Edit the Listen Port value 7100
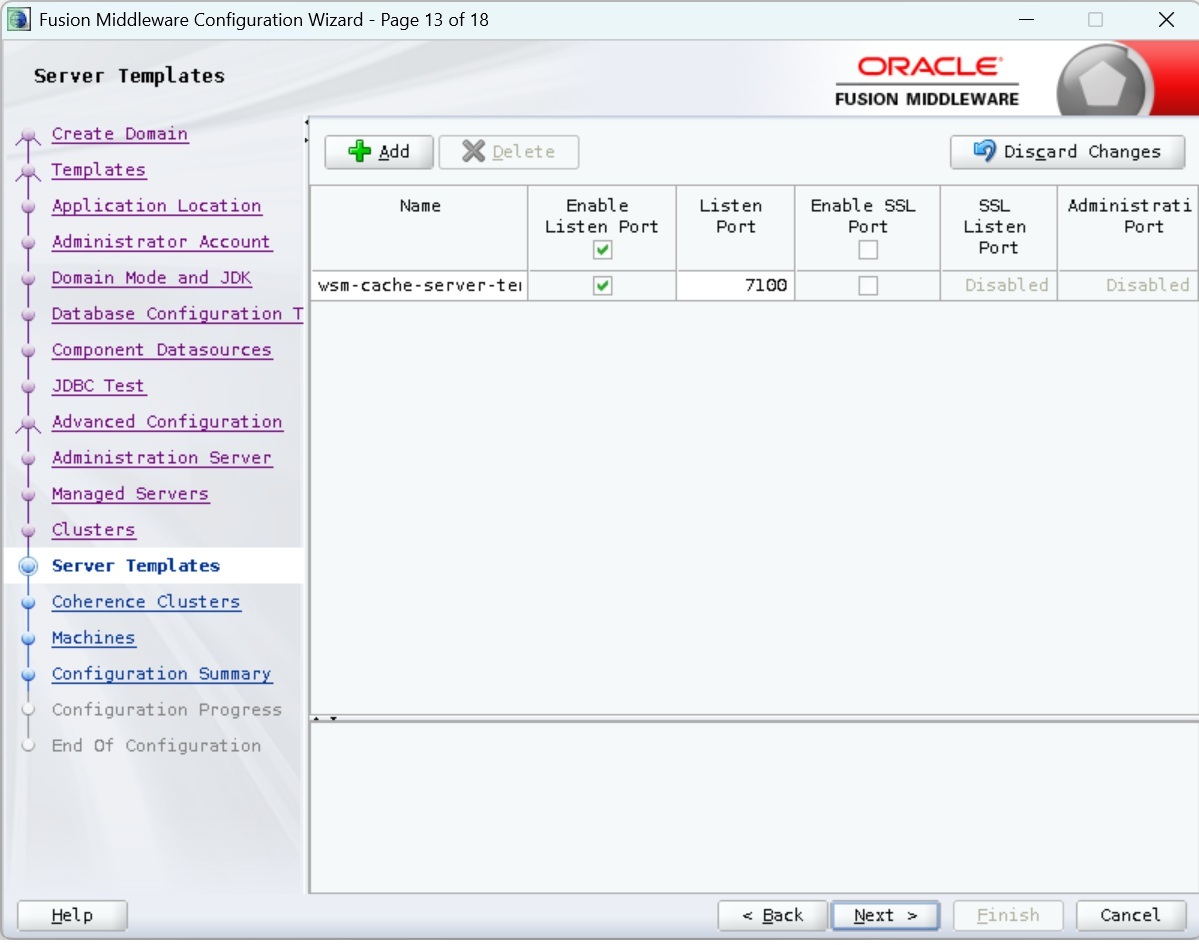The image size is (1199, 945). coord(736,285)
